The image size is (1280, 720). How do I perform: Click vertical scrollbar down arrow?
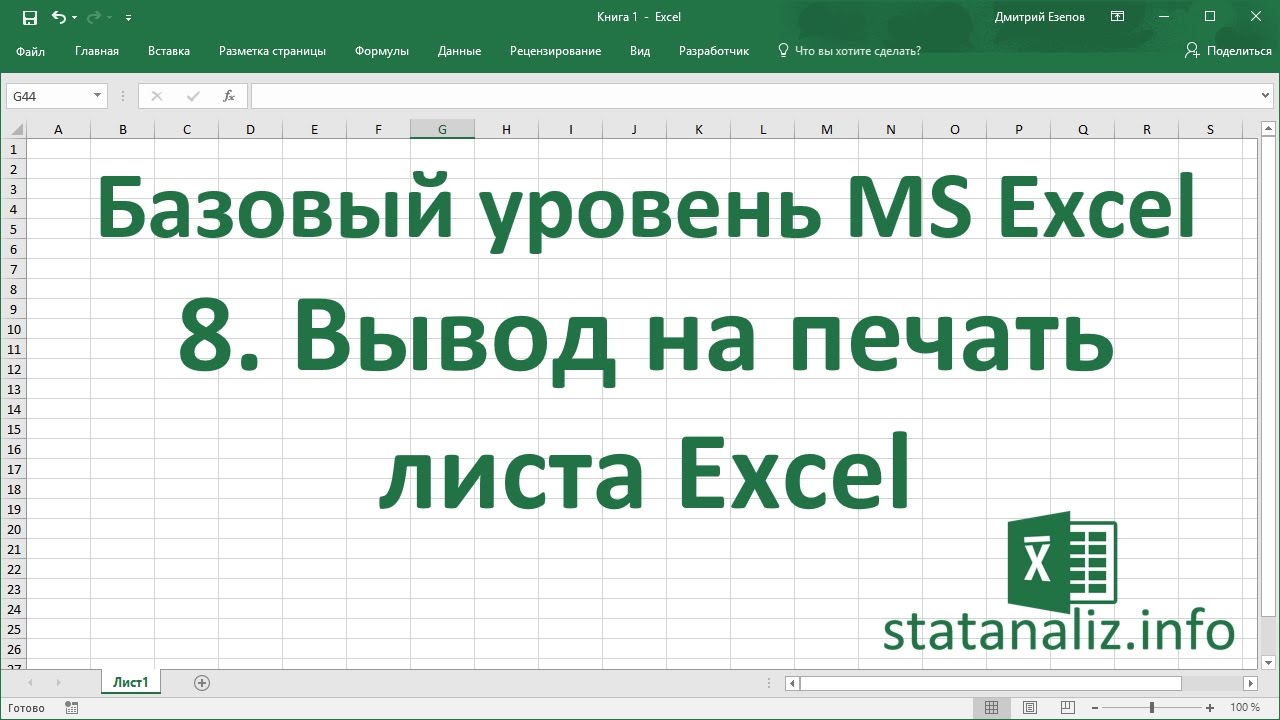click(x=1268, y=661)
